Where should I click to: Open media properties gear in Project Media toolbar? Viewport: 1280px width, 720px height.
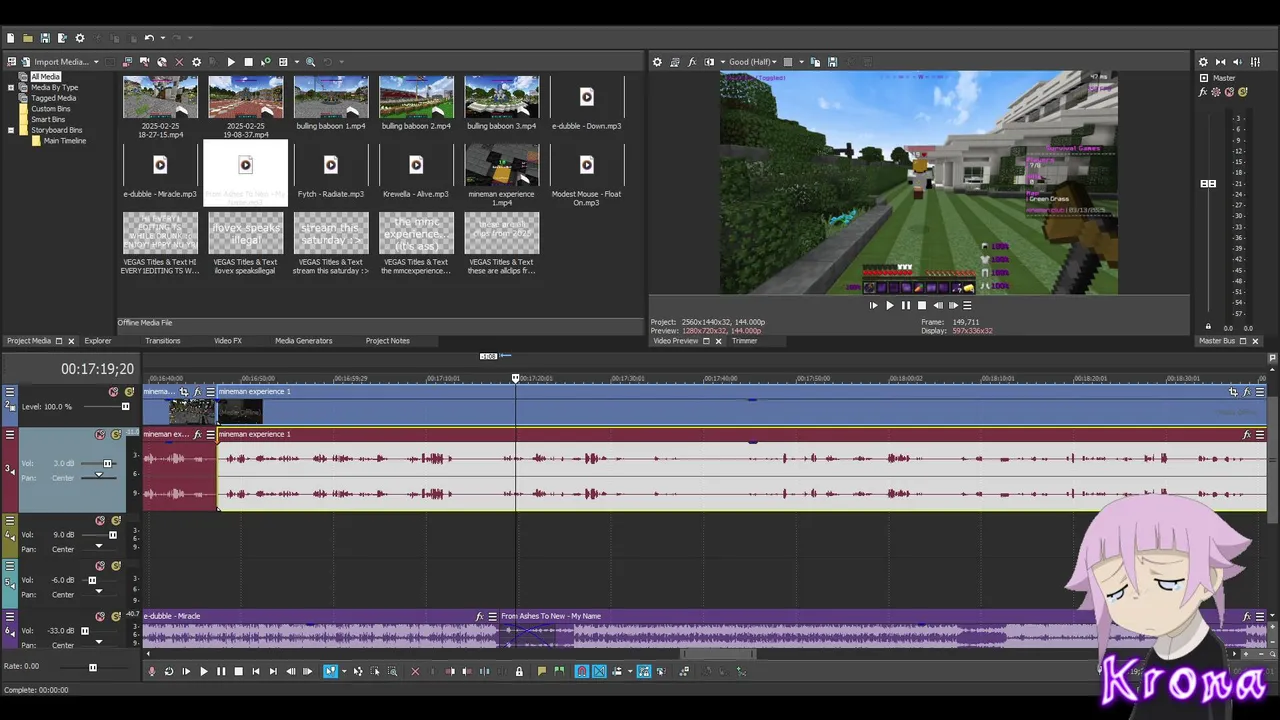(x=196, y=62)
